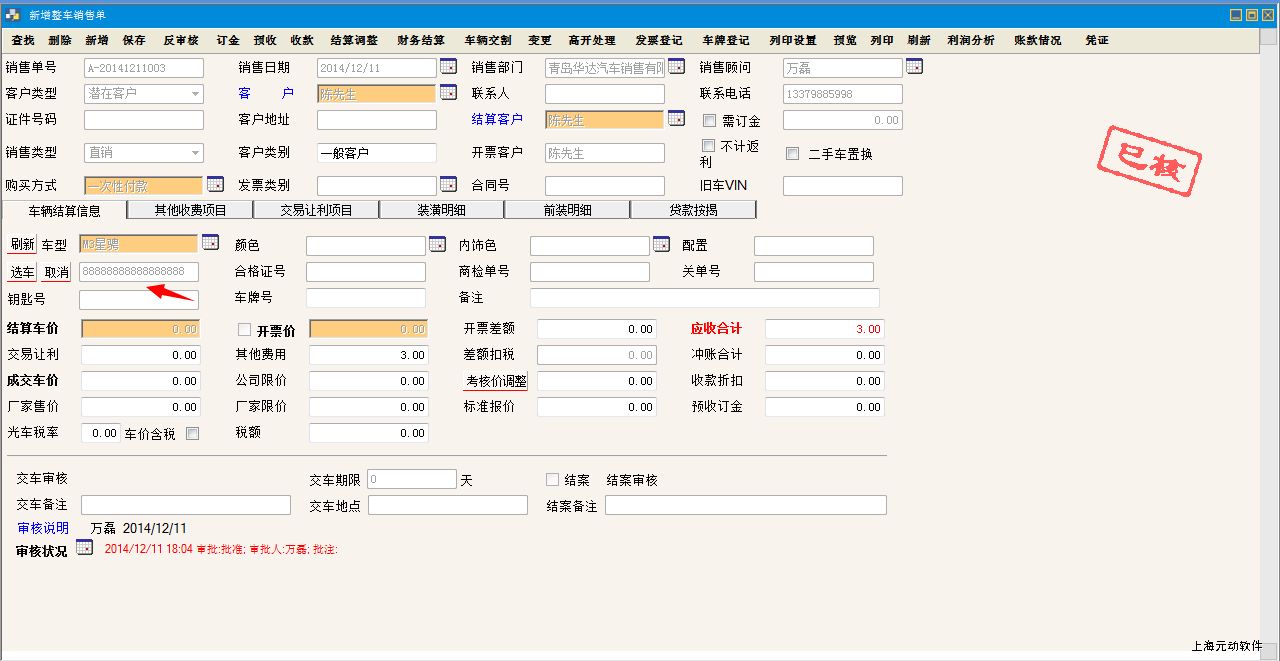
Task: Open the audit status detail icon
Action: 84,547
